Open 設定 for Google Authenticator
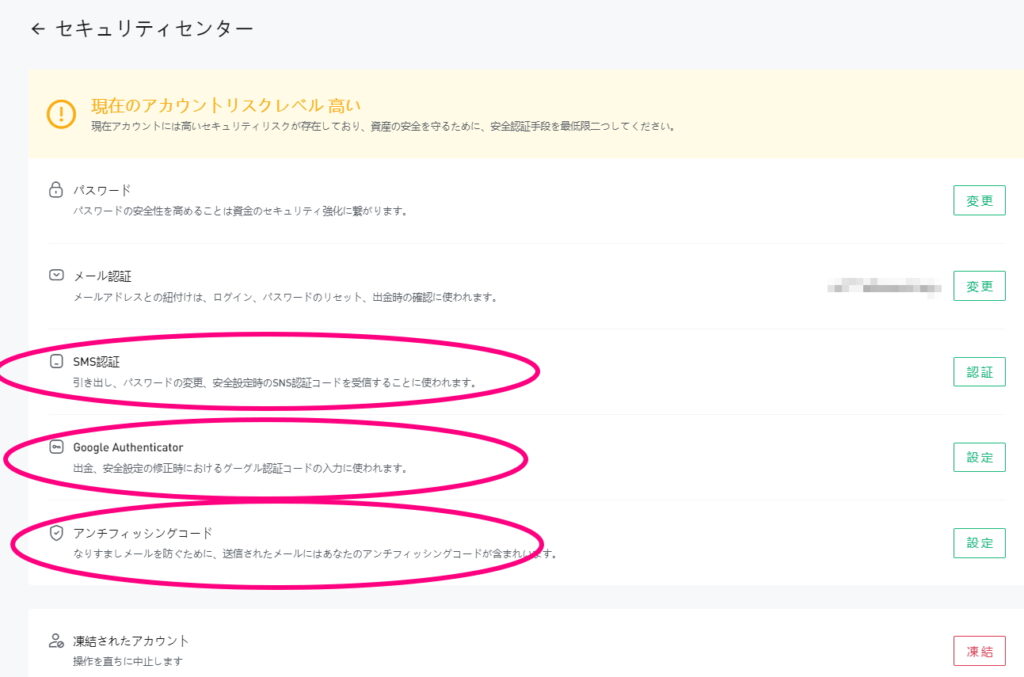This screenshot has height=677, width=1024. [x=978, y=457]
